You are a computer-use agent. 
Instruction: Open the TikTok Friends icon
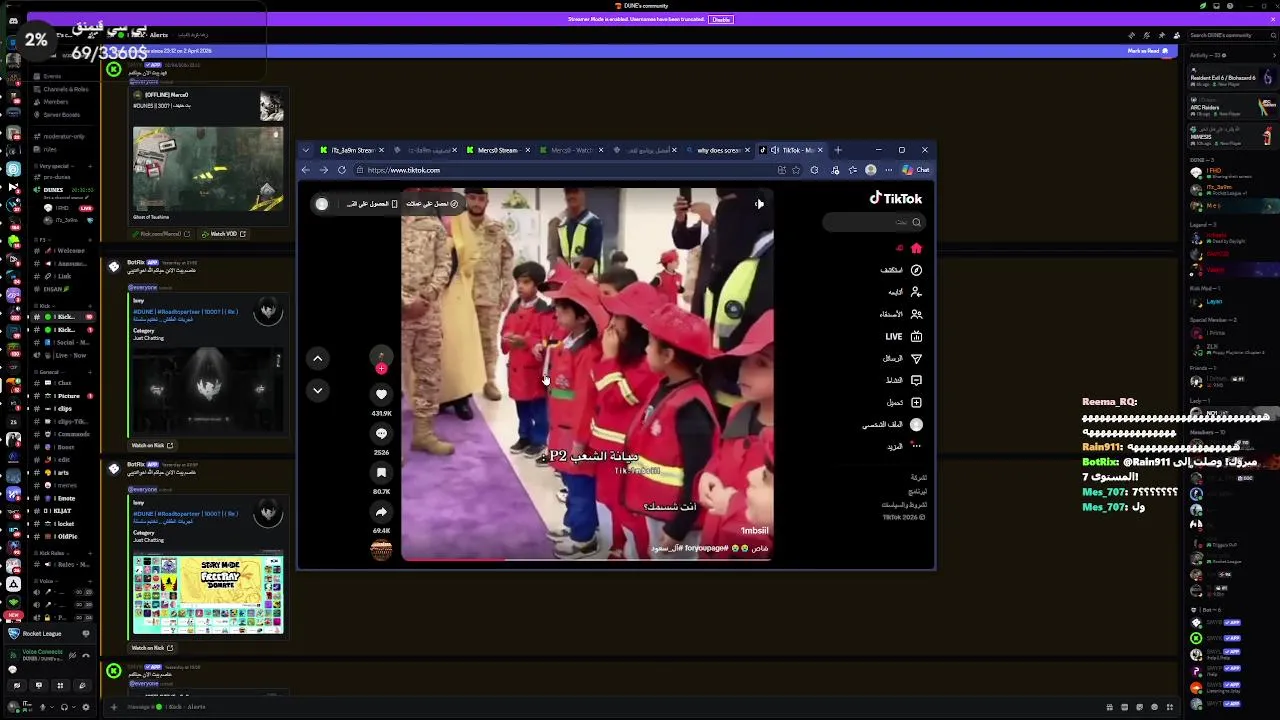(x=916, y=314)
